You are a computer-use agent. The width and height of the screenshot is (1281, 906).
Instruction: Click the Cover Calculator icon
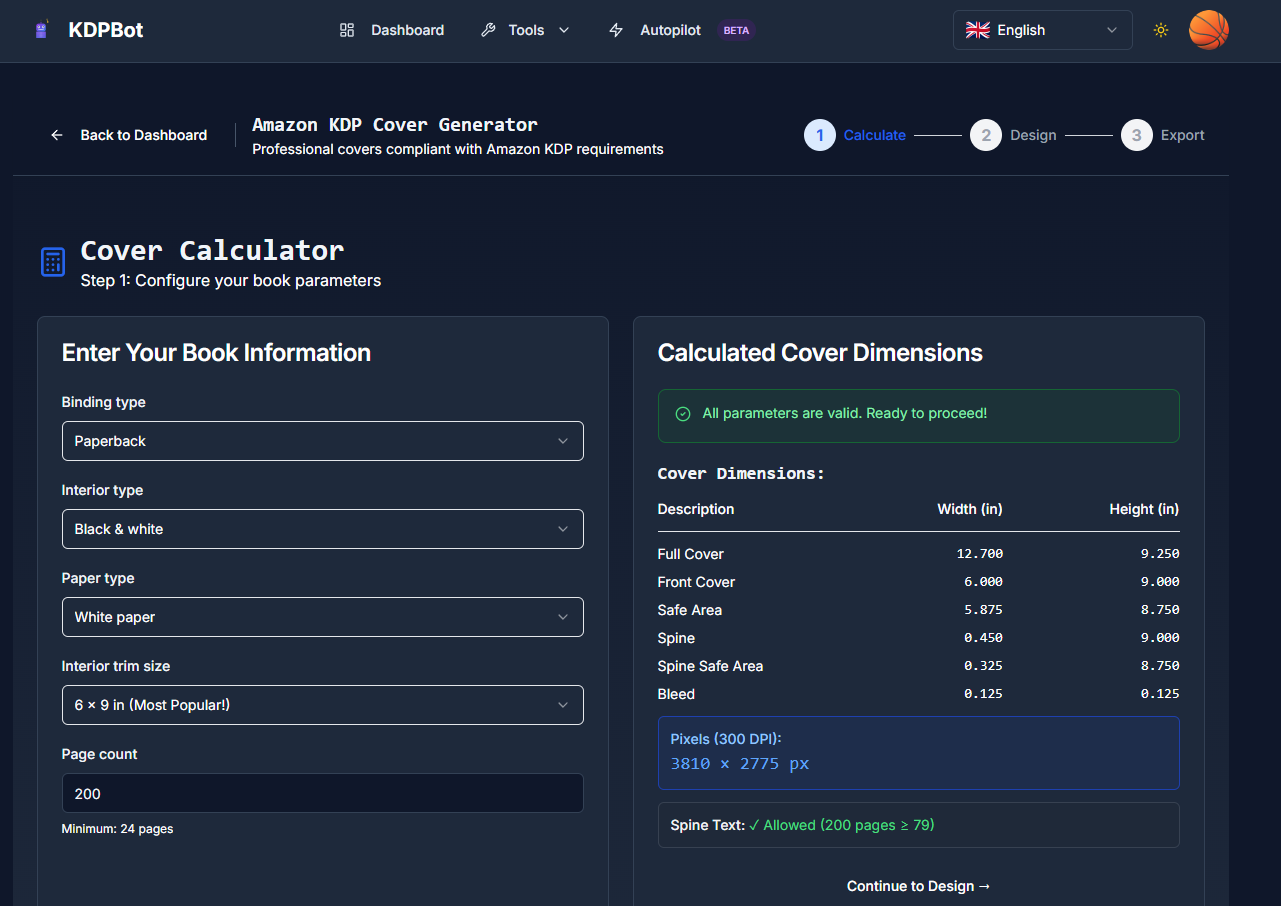[x=53, y=262]
